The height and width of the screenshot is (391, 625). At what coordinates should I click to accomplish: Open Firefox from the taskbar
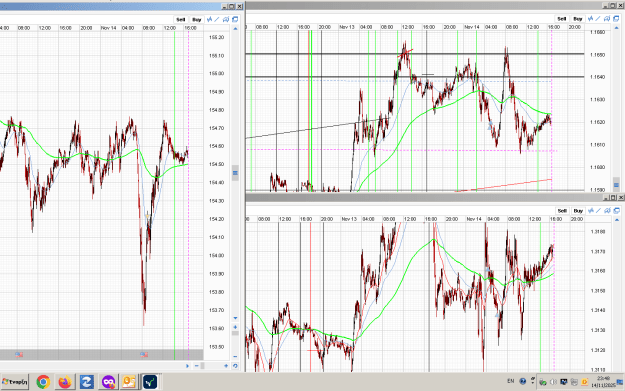65,382
